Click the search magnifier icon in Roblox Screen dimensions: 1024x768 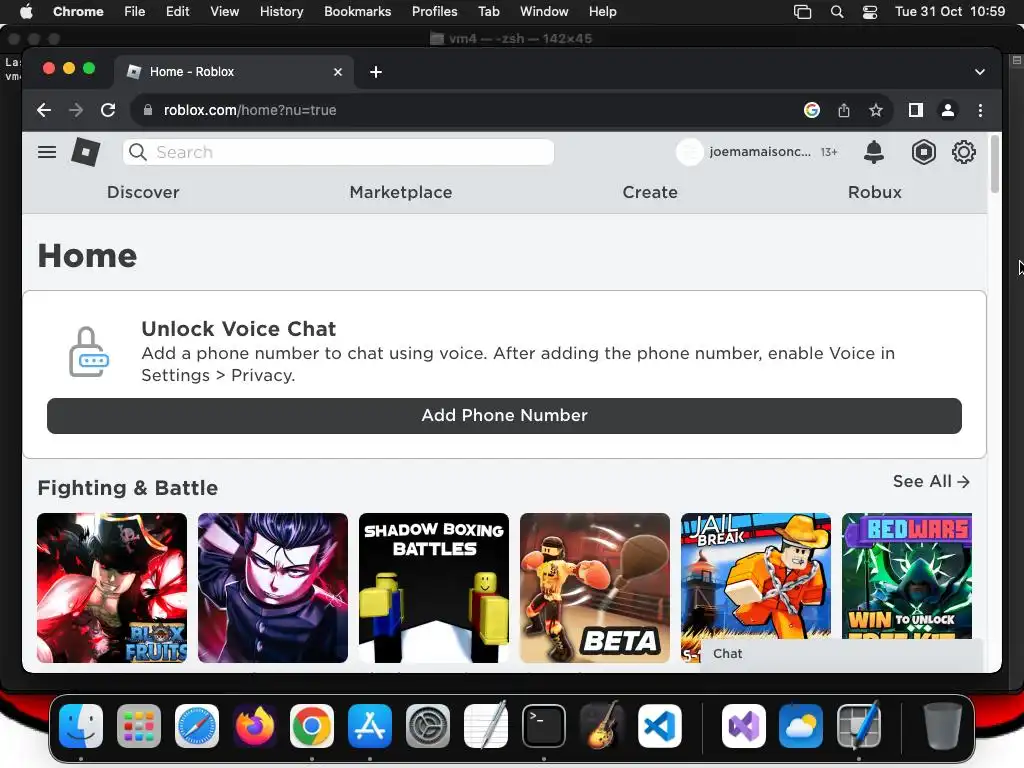click(x=138, y=152)
